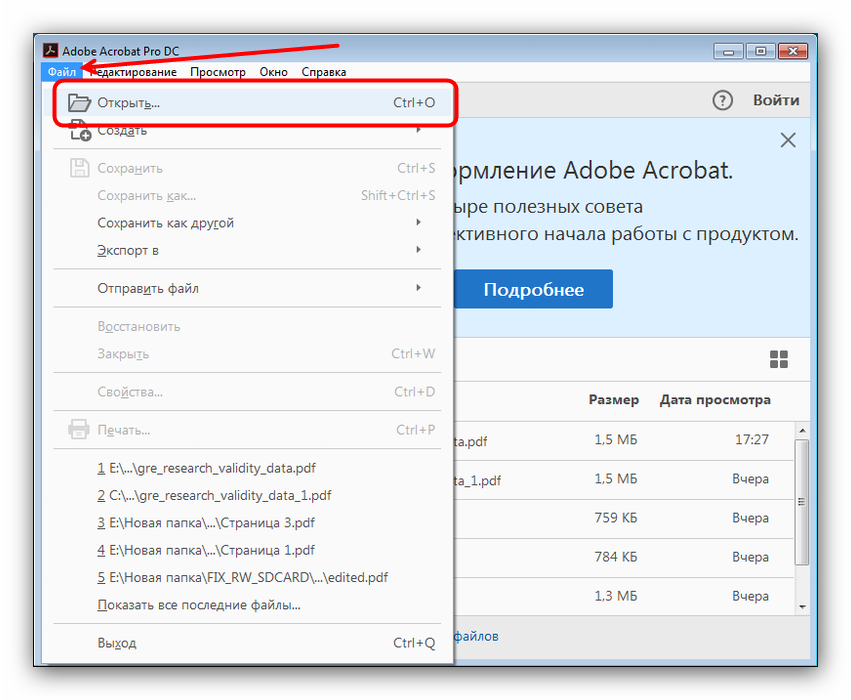The image size is (851, 700).
Task: Click the Create document icon
Action: click(79, 131)
